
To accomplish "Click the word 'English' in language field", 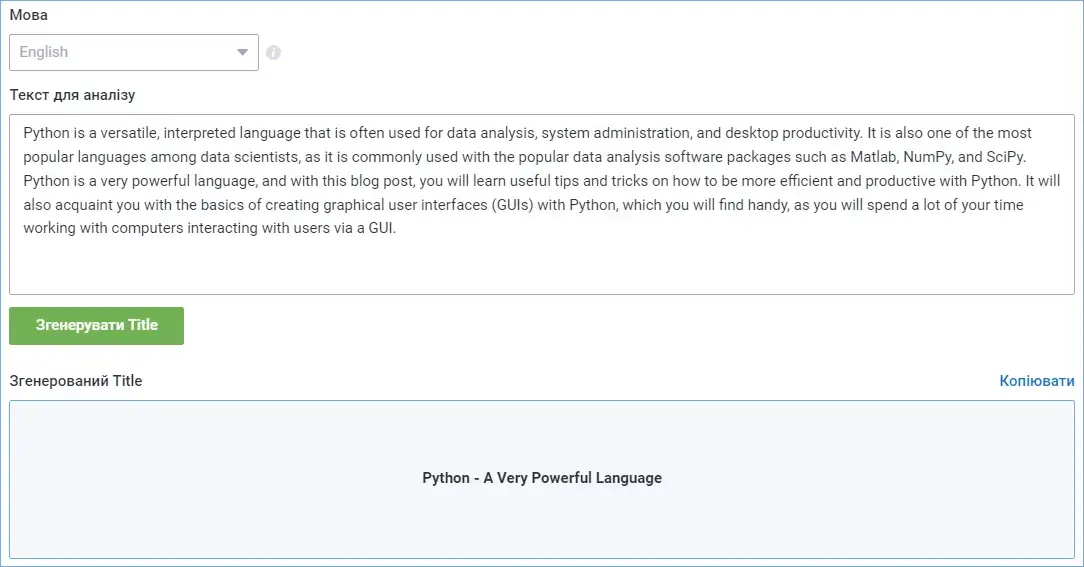I will point(44,53).
